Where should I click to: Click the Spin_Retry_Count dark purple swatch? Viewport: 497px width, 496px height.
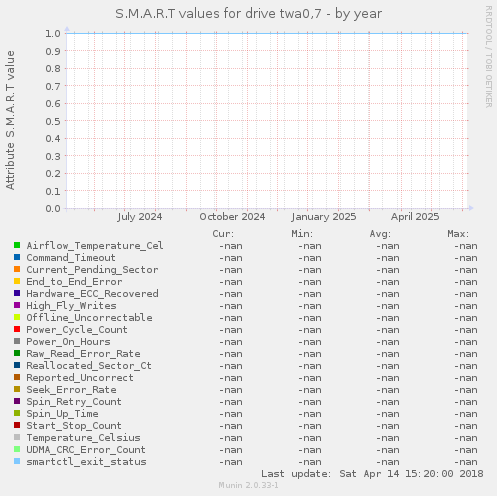(17, 401)
